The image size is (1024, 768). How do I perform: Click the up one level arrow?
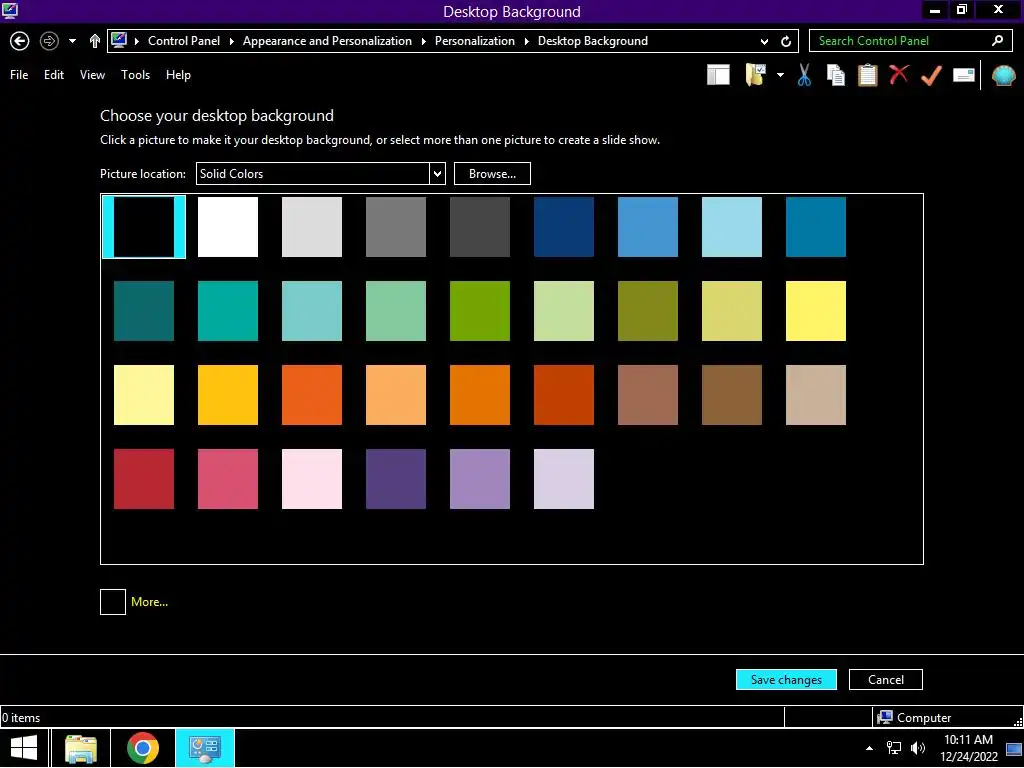point(95,41)
